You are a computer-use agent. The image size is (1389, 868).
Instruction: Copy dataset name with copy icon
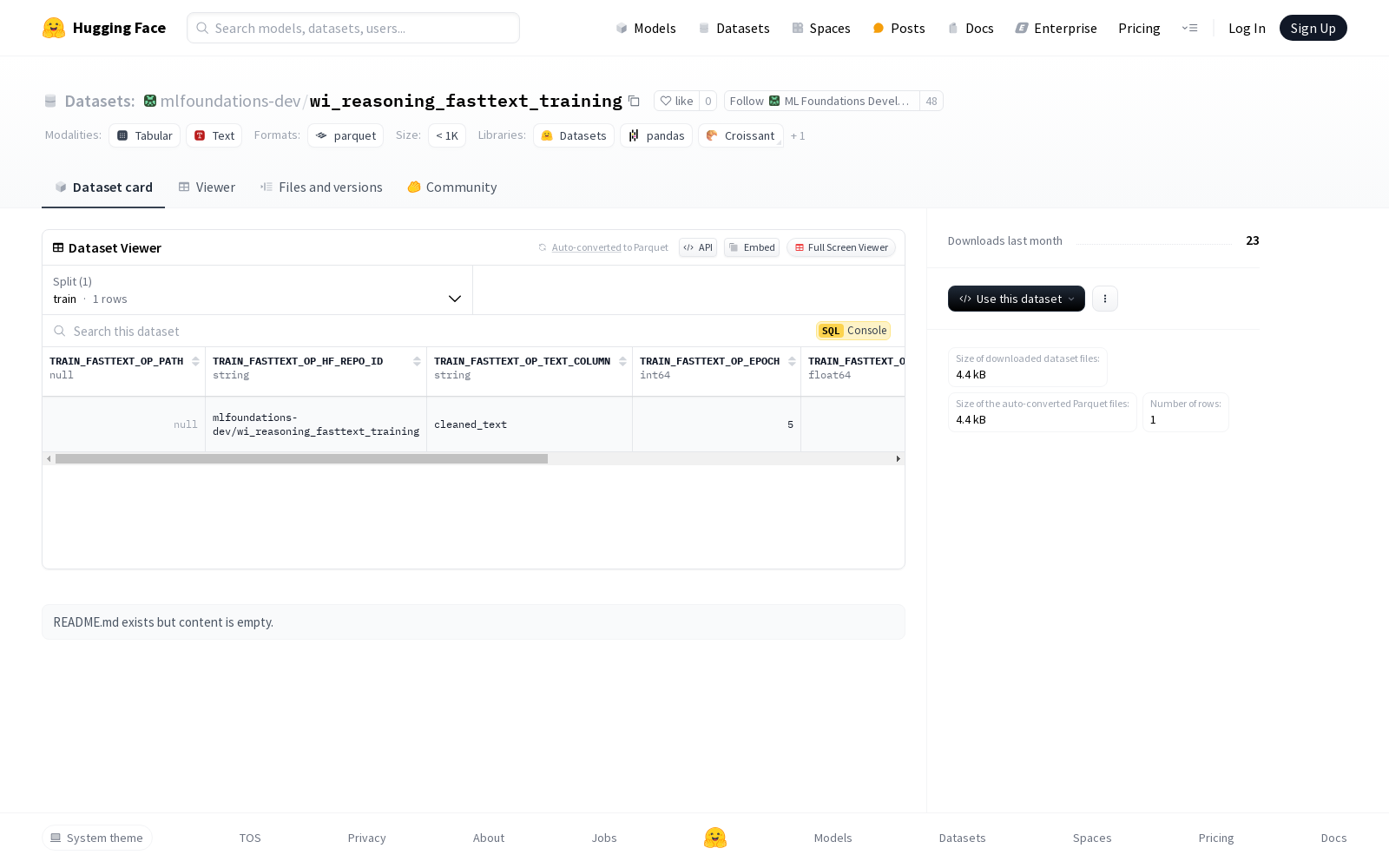coord(634,101)
